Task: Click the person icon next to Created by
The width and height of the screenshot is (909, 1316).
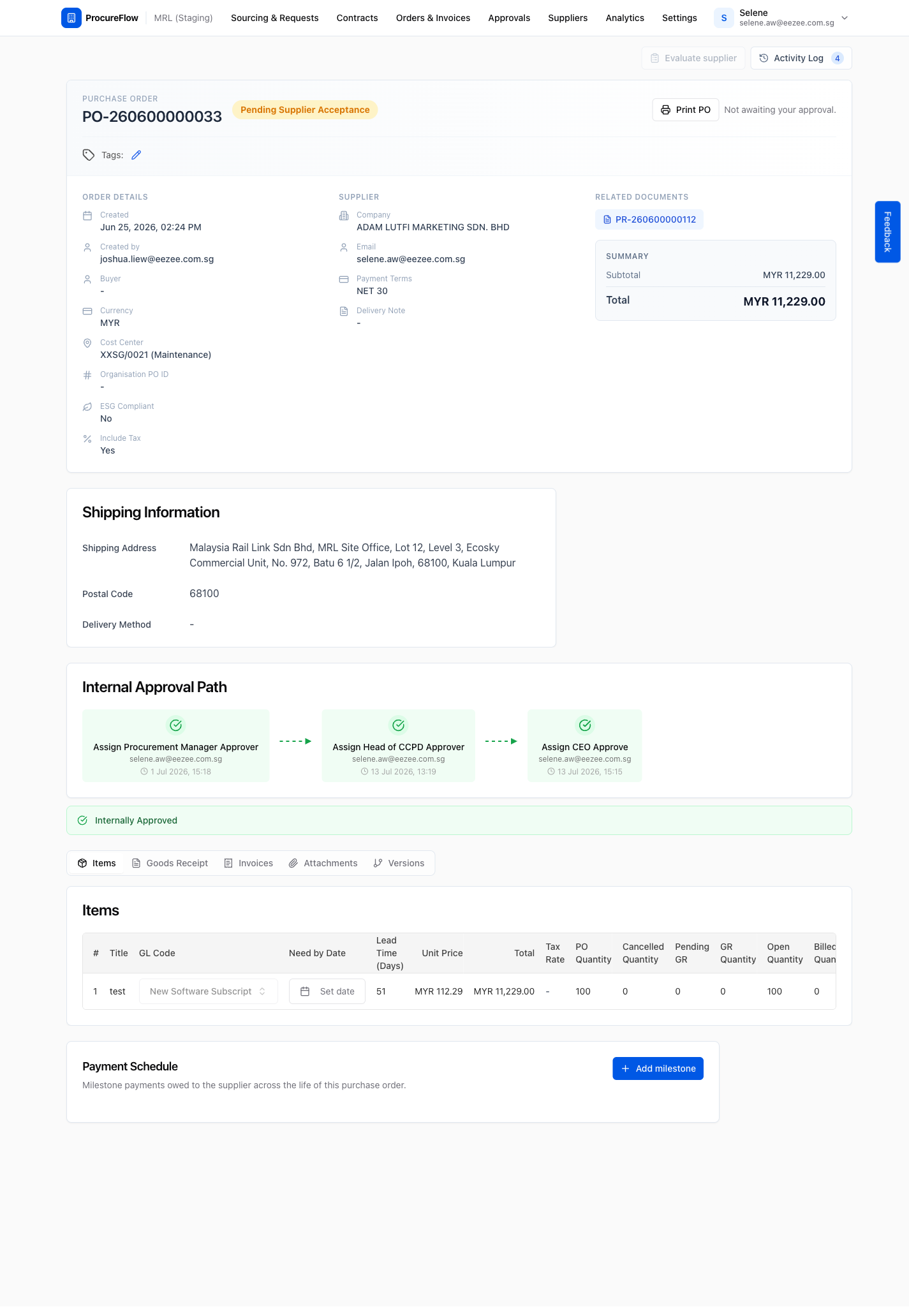Action: point(87,248)
